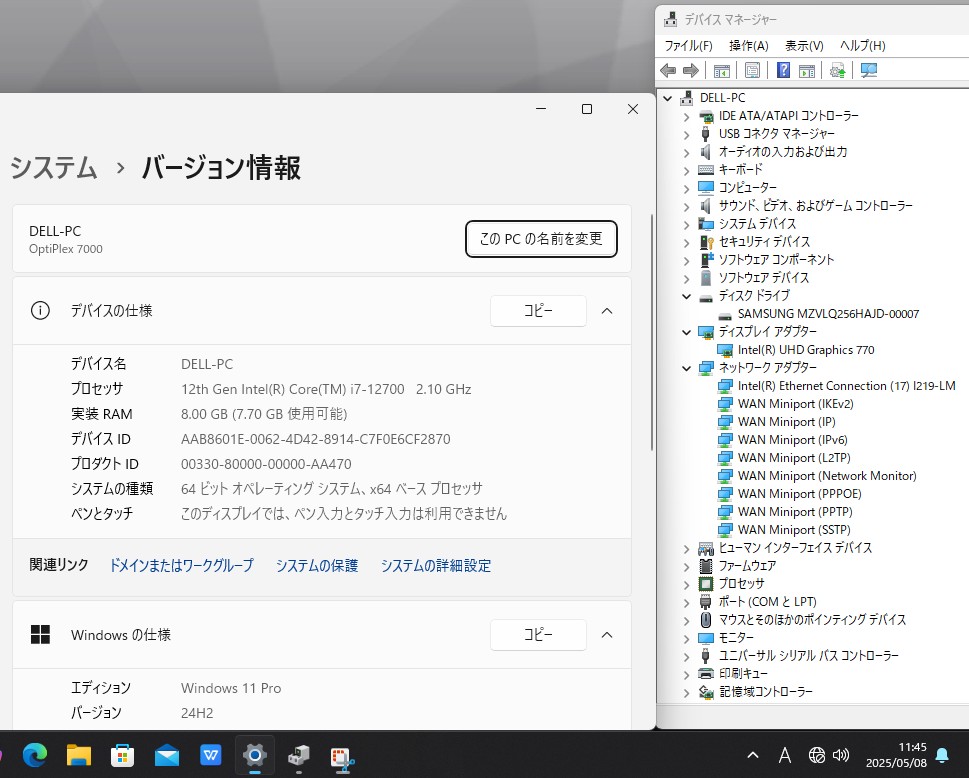Image resolution: width=969 pixels, height=778 pixels.
Task: Click the scan for hardware changes icon
Action: click(868, 70)
